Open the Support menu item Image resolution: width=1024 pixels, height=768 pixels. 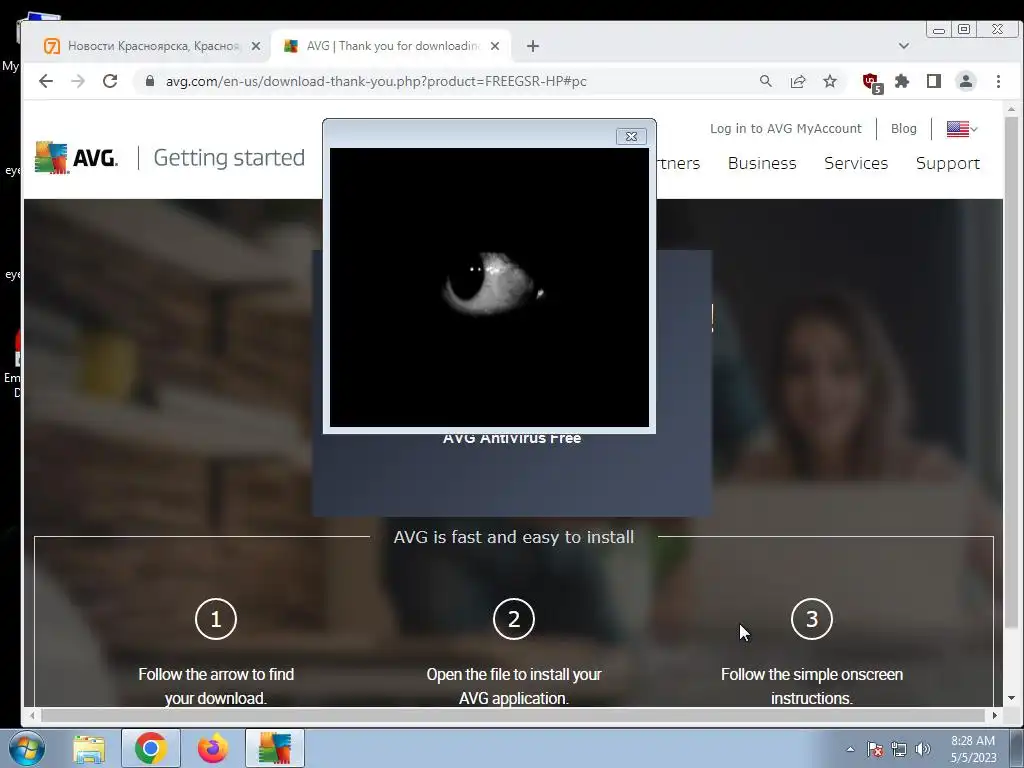(948, 163)
